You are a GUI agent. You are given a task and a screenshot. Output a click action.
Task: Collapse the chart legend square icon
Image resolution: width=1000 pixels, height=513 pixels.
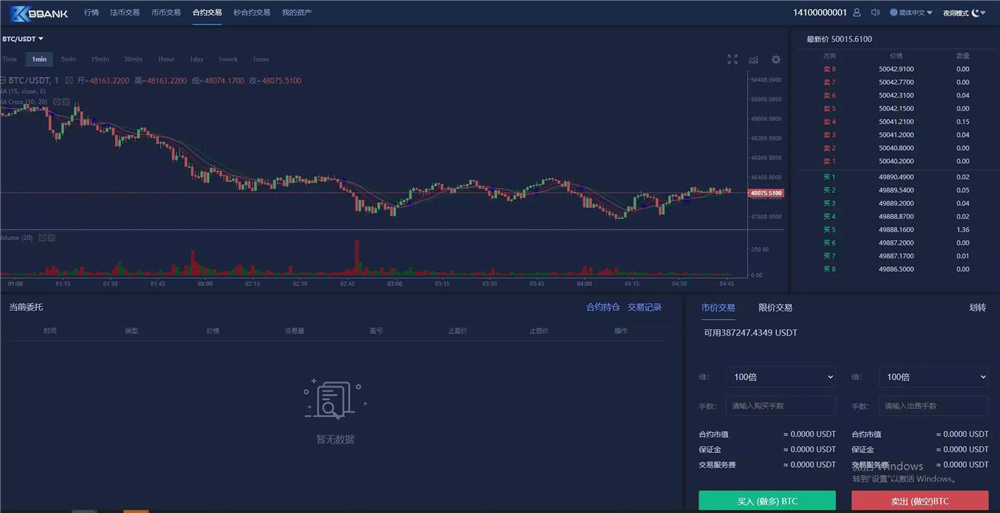3,80
